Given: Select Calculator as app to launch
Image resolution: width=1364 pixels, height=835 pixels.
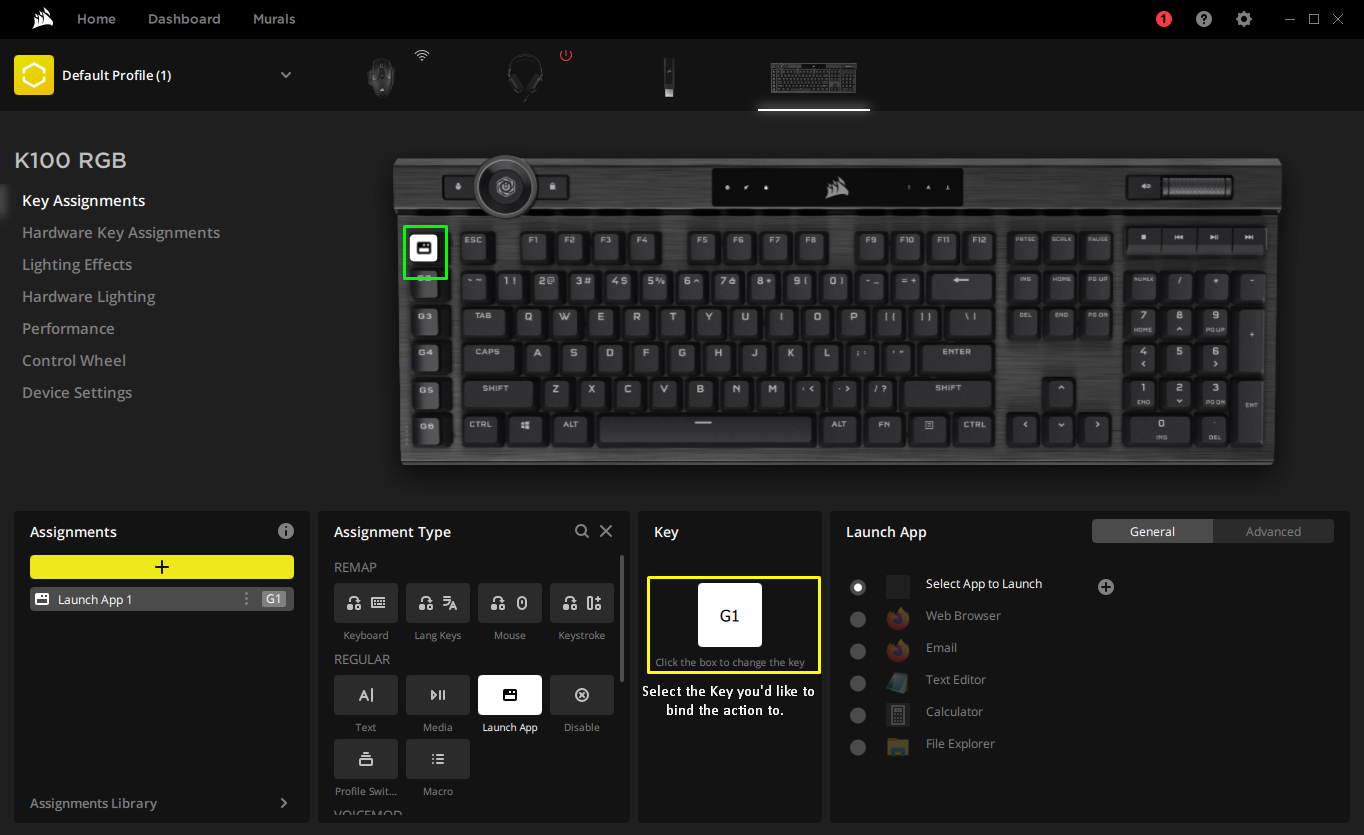Looking at the screenshot, I should (x=858, y=715).
